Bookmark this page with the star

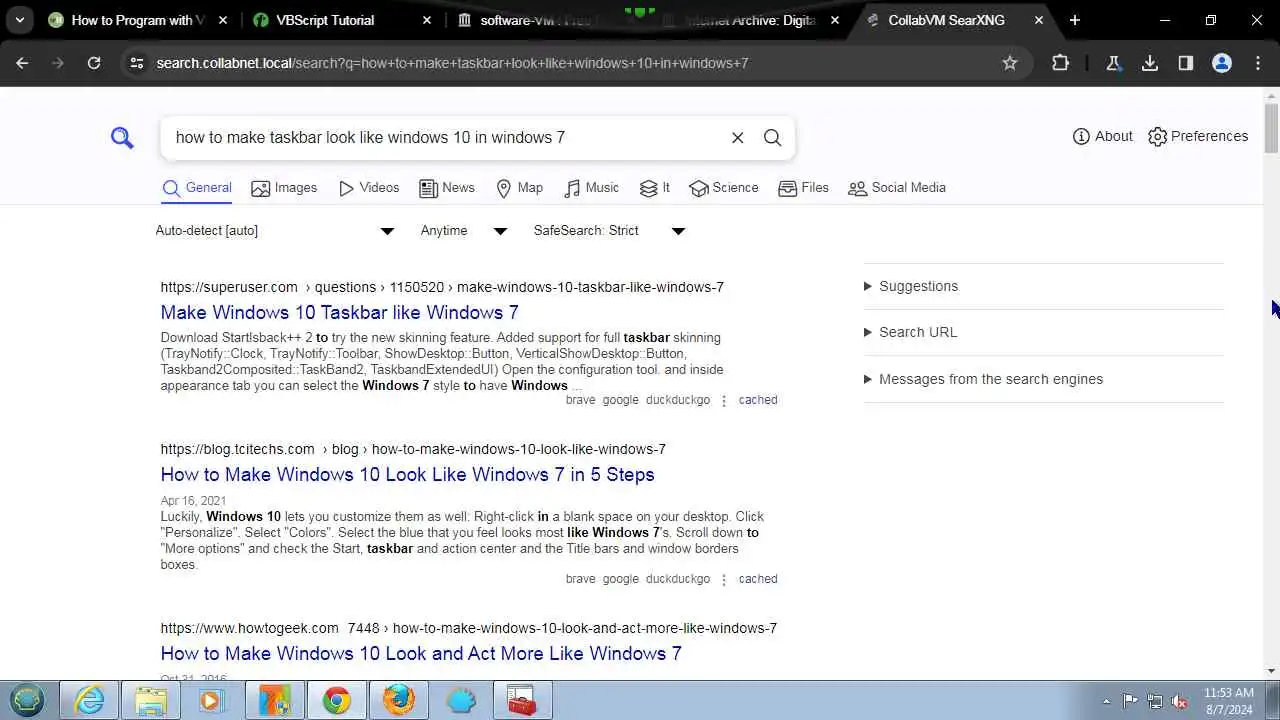(1010, 63)
